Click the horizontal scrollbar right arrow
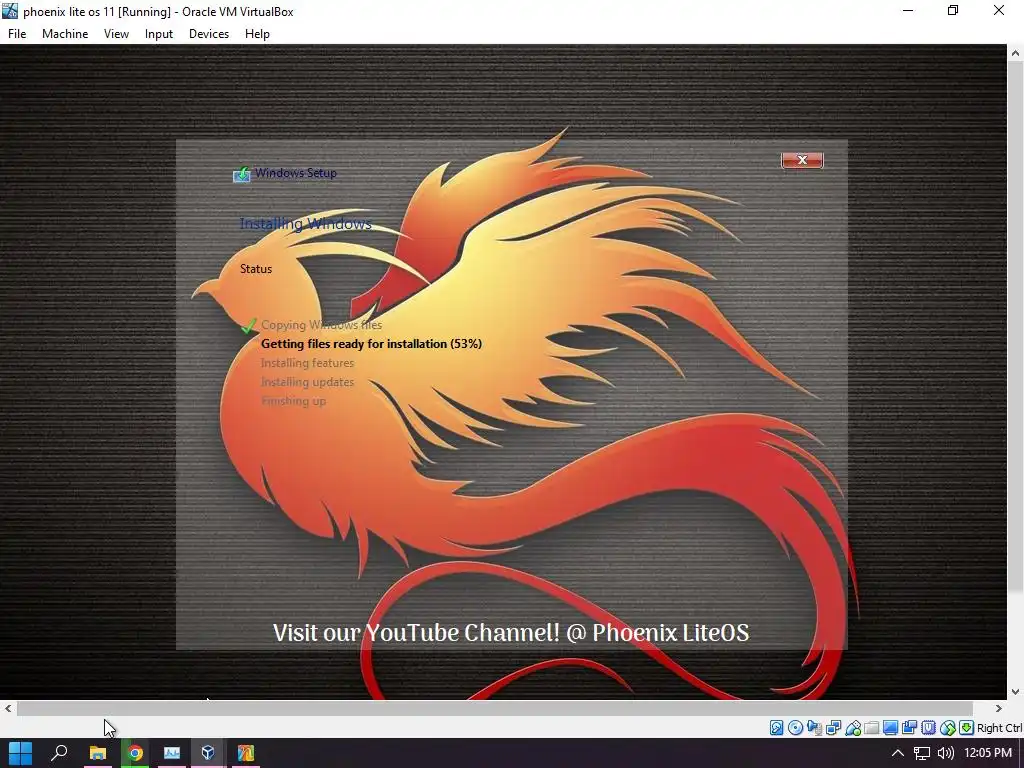 [x=999, y=708]
